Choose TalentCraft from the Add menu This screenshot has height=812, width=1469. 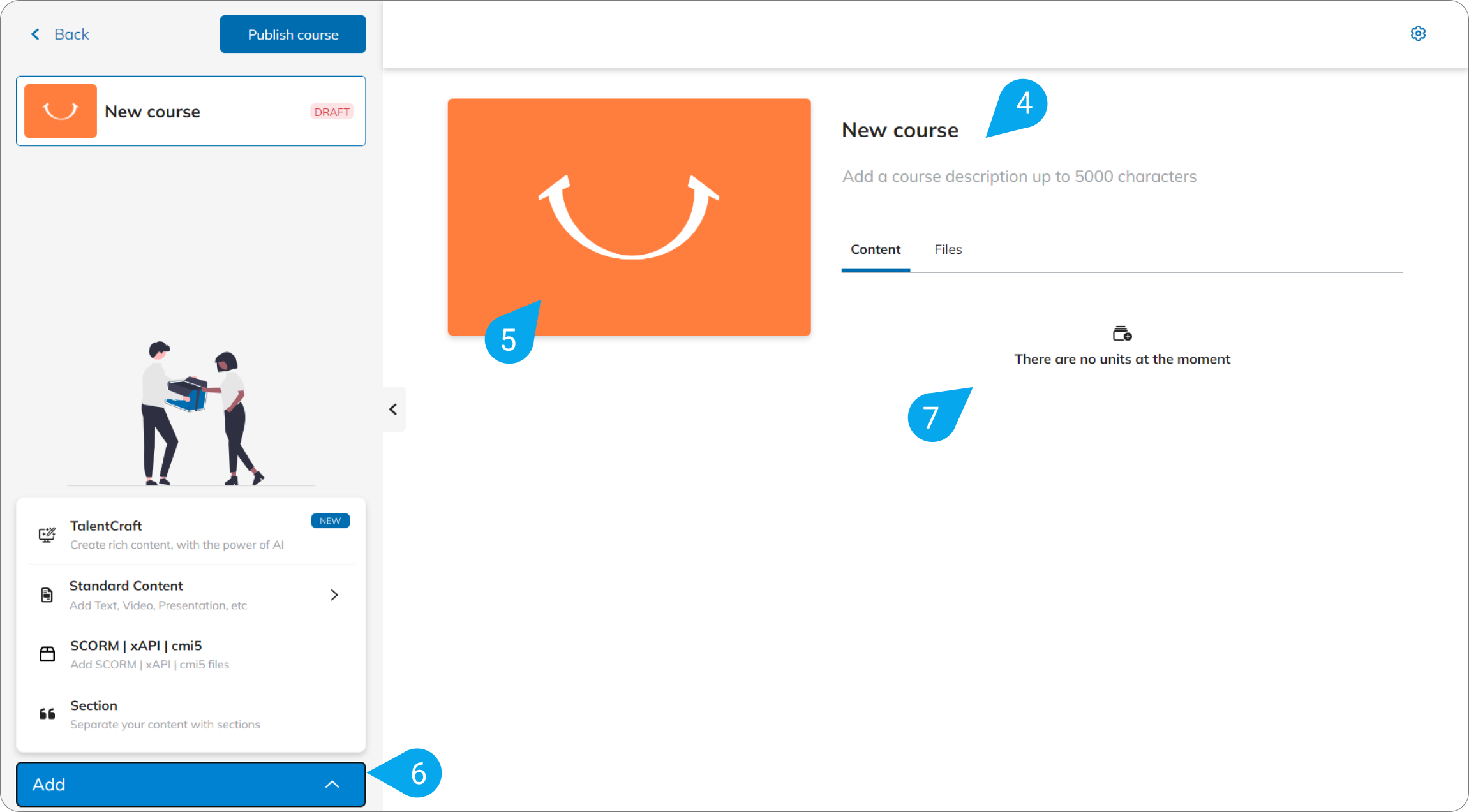coord(191,535)
